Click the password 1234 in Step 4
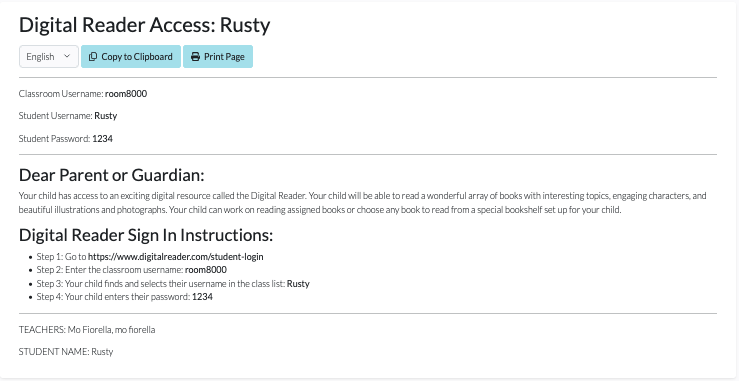The height and width of the screenshot is (381, 739). 202,297
